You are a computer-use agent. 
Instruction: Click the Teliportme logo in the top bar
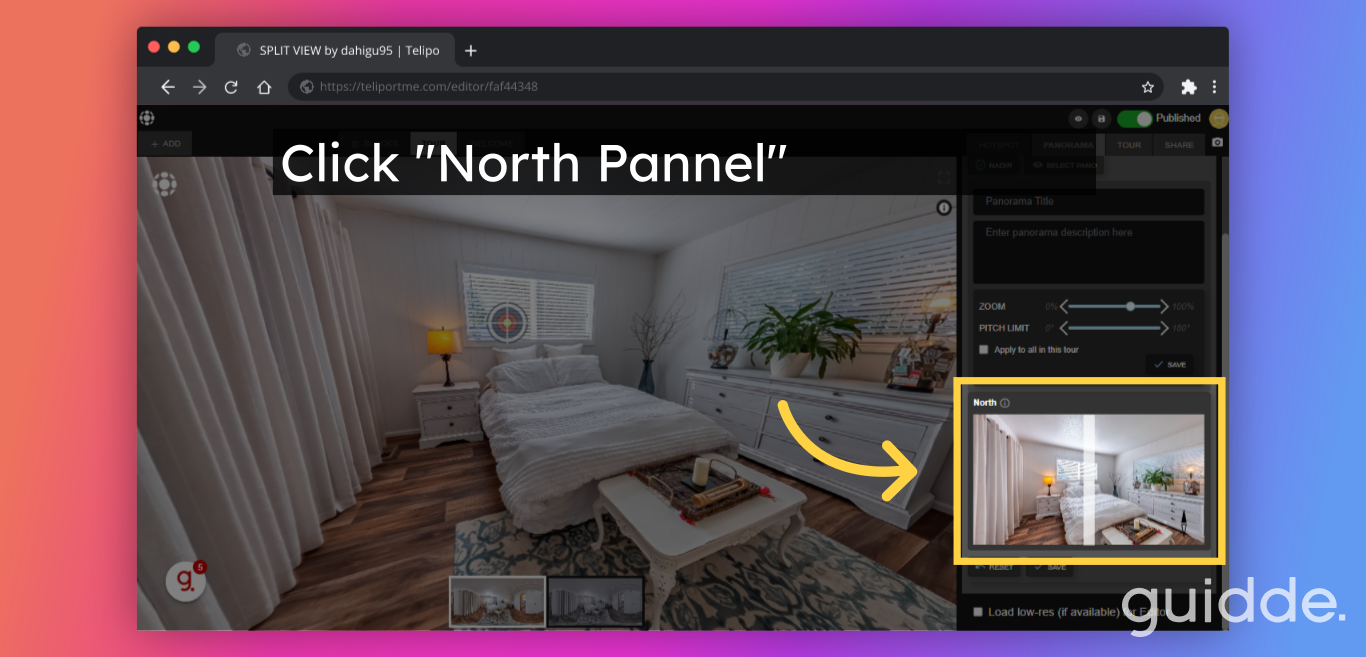(147, 118)
